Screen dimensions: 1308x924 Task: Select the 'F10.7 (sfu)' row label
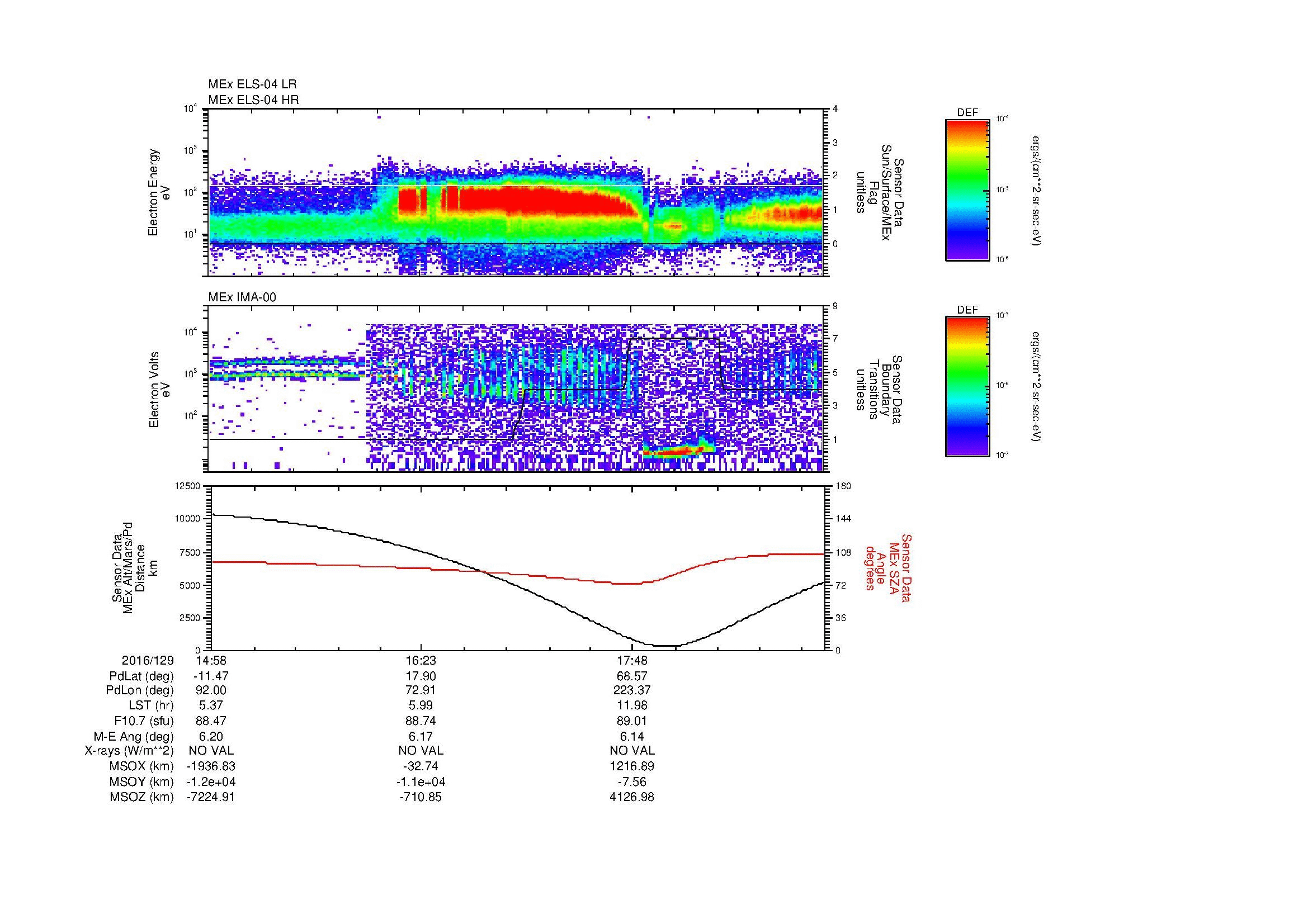144,721
